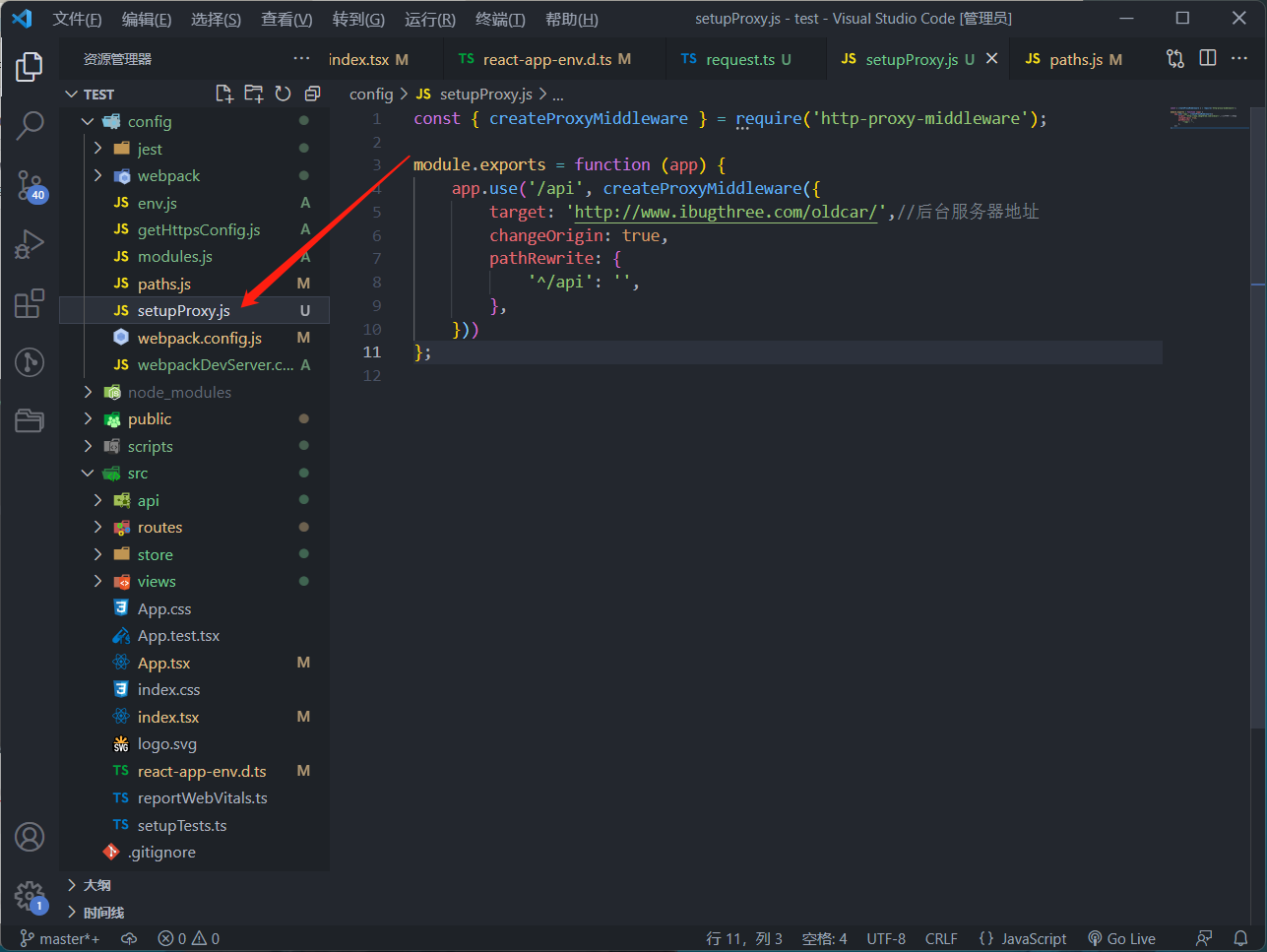Open the 运行(R) menu
This screenshot has height=952, width=1267.
point(430,19)
